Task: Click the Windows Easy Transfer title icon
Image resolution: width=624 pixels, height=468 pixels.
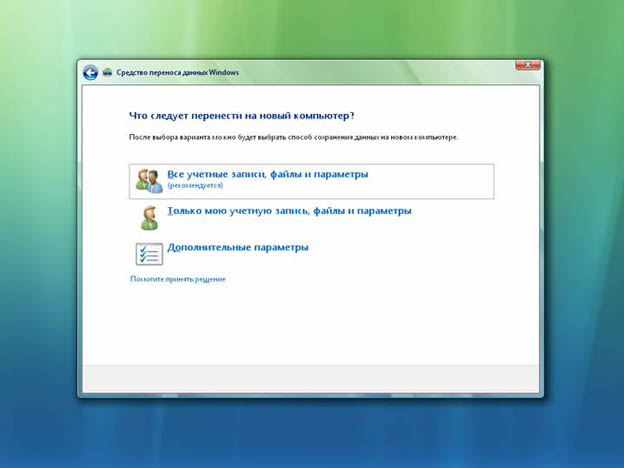Action: tap(107, 72)
